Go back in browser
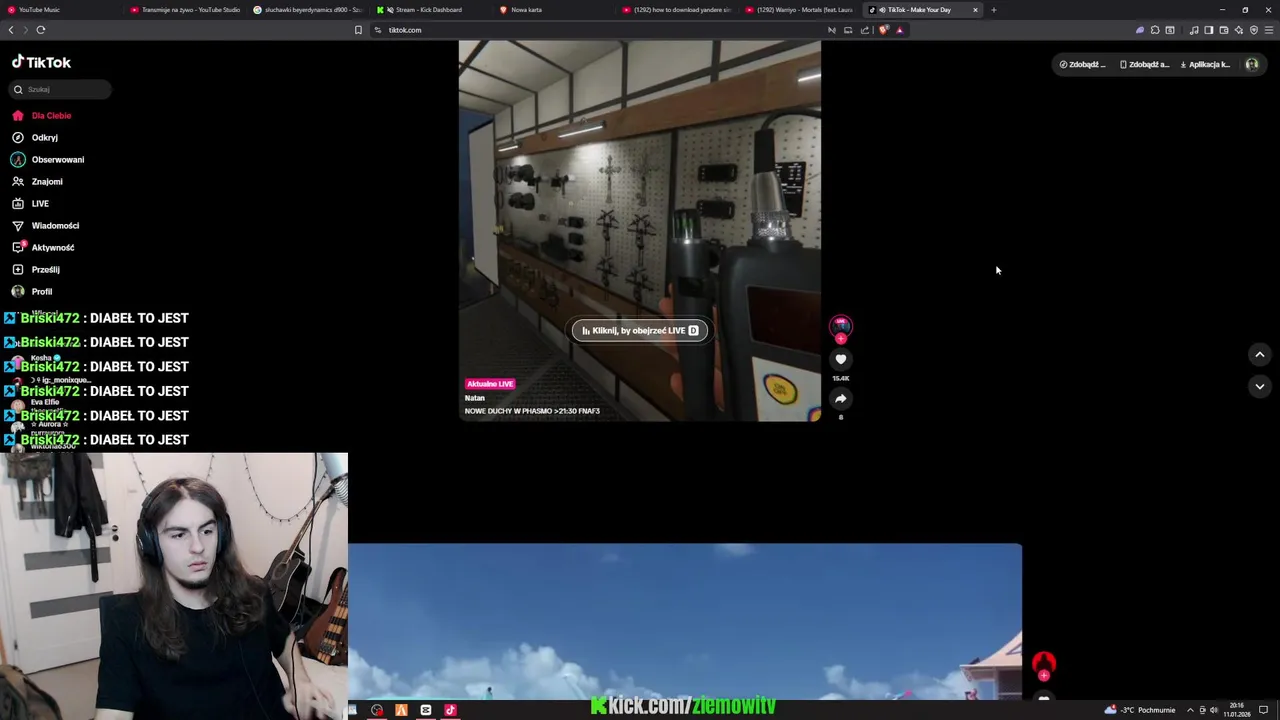The height and width of the screenshot is (720, 1280). (11, 30)
